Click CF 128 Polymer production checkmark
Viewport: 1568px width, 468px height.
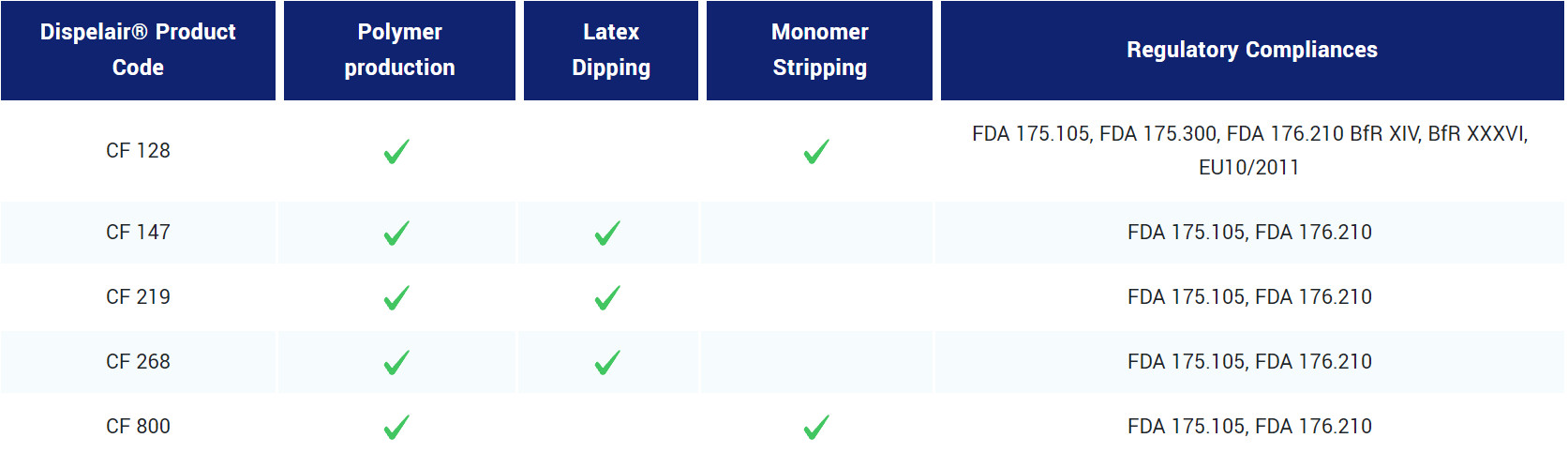tap(396, 151)
